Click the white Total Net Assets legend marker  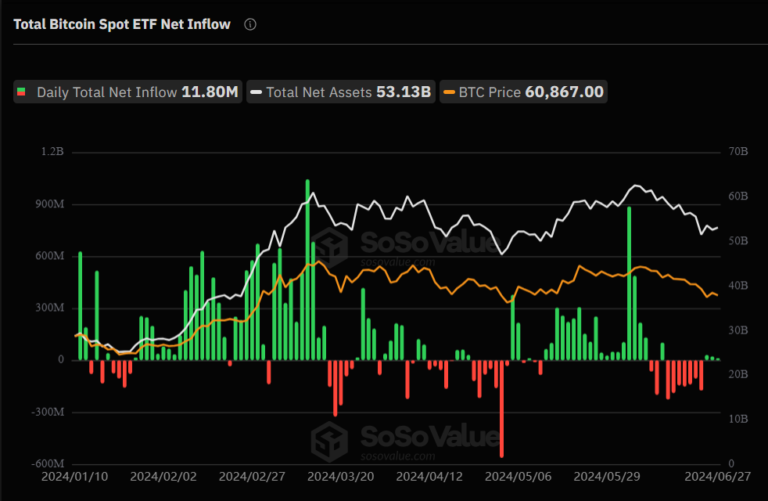point(256,92)
